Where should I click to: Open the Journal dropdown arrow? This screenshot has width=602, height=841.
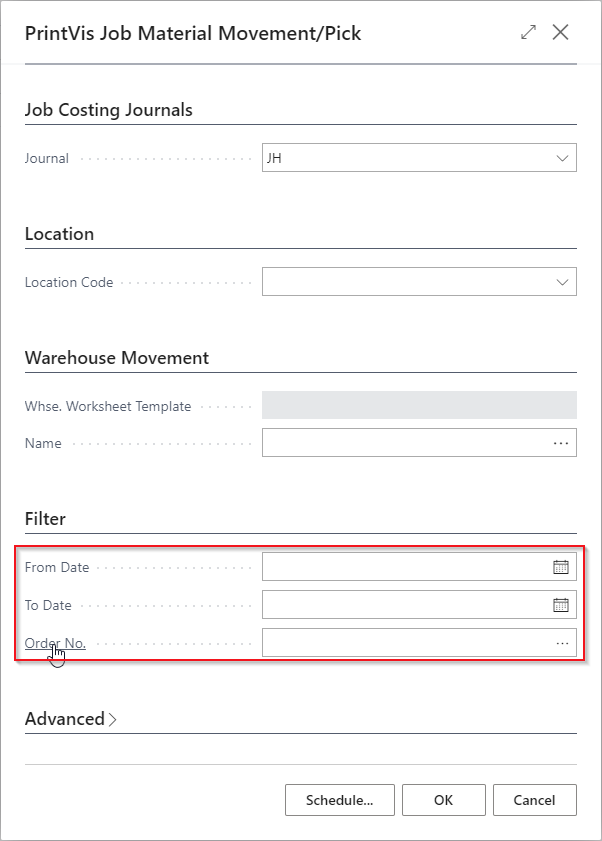[x=561, y=158]
